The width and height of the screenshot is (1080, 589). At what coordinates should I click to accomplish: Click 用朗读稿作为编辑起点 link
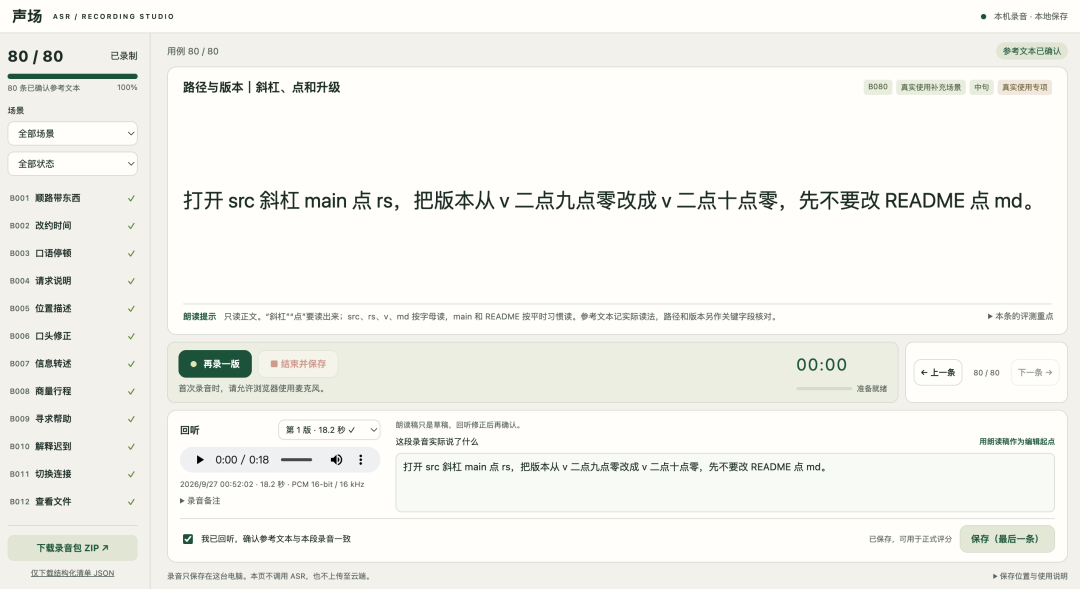click(1017, 442)
